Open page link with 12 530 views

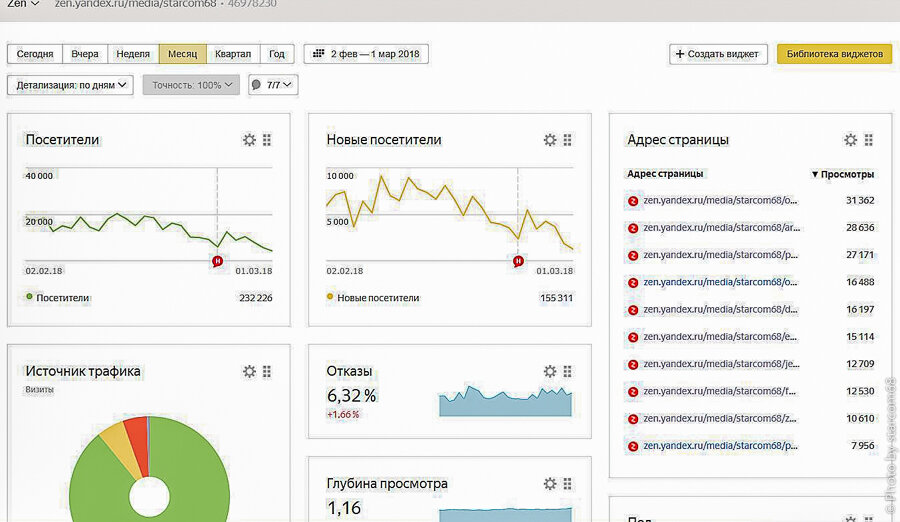pos(719,391)
